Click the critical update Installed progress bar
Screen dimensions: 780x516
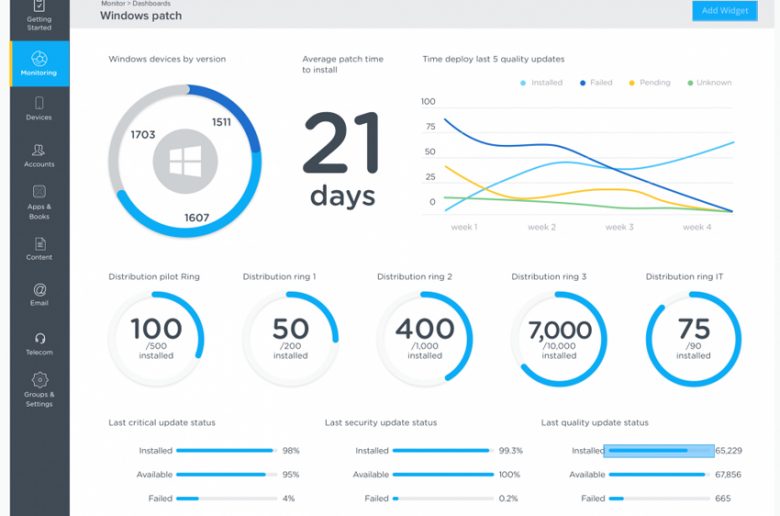click(x=226, y=450)
